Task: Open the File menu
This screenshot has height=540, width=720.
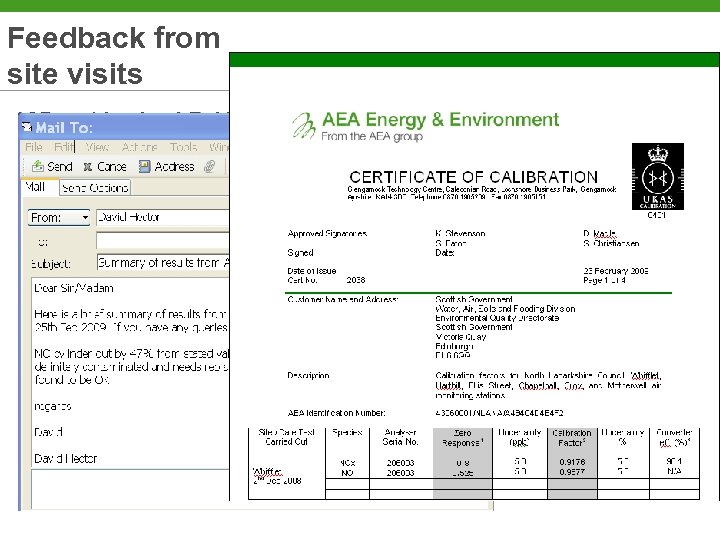Action: pos(34,147)
